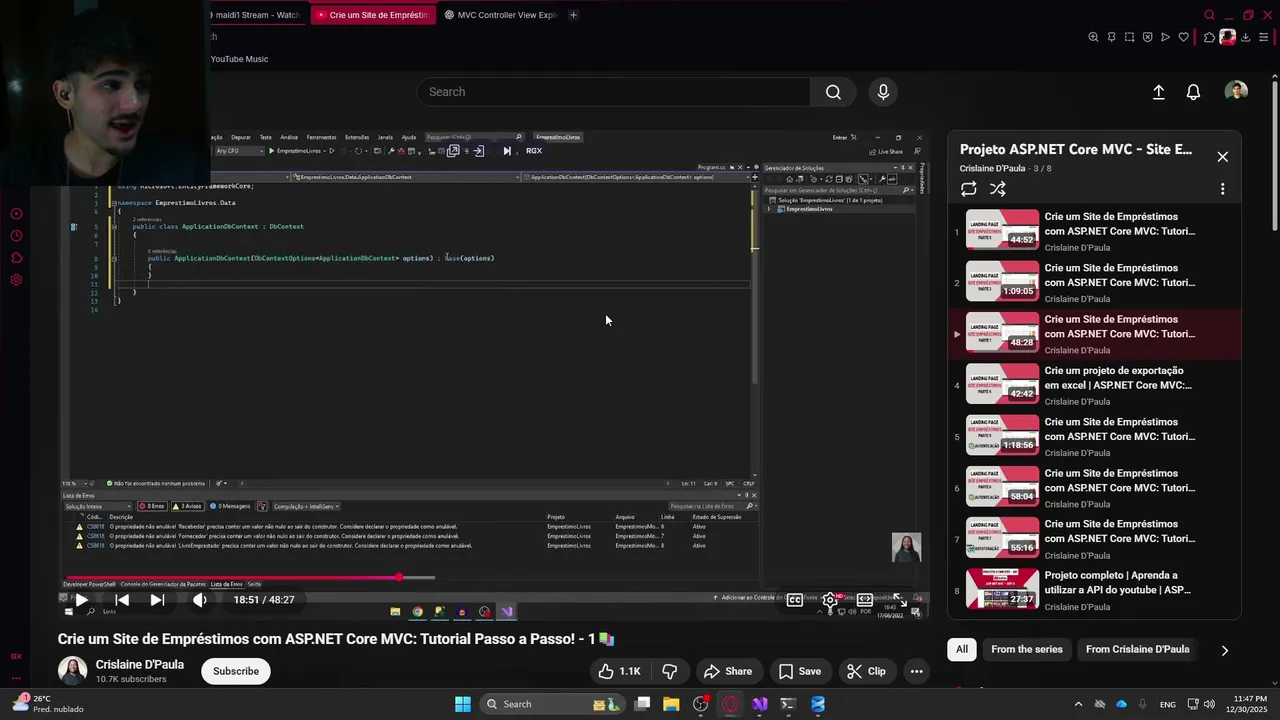Select the currently playing 48:28 playlist video
Screen dimensions: 1280x720
(1095, 334)
